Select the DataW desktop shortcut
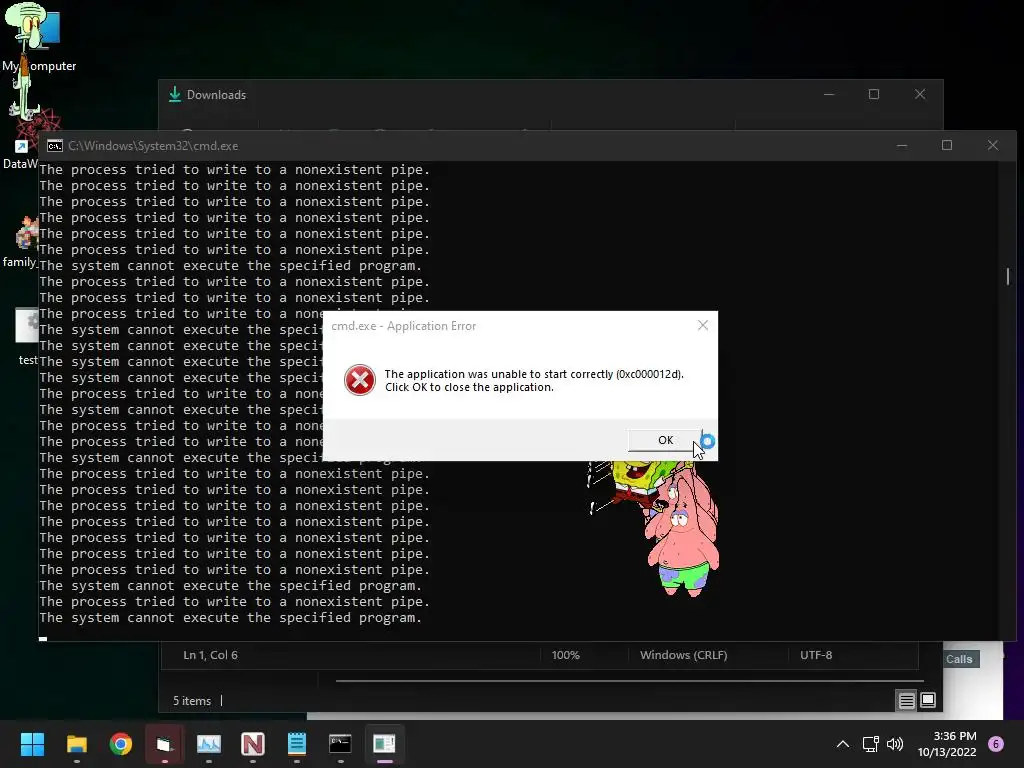This screenshot has width=1024, height=768. pyautogui.click(x=23, y=140)
